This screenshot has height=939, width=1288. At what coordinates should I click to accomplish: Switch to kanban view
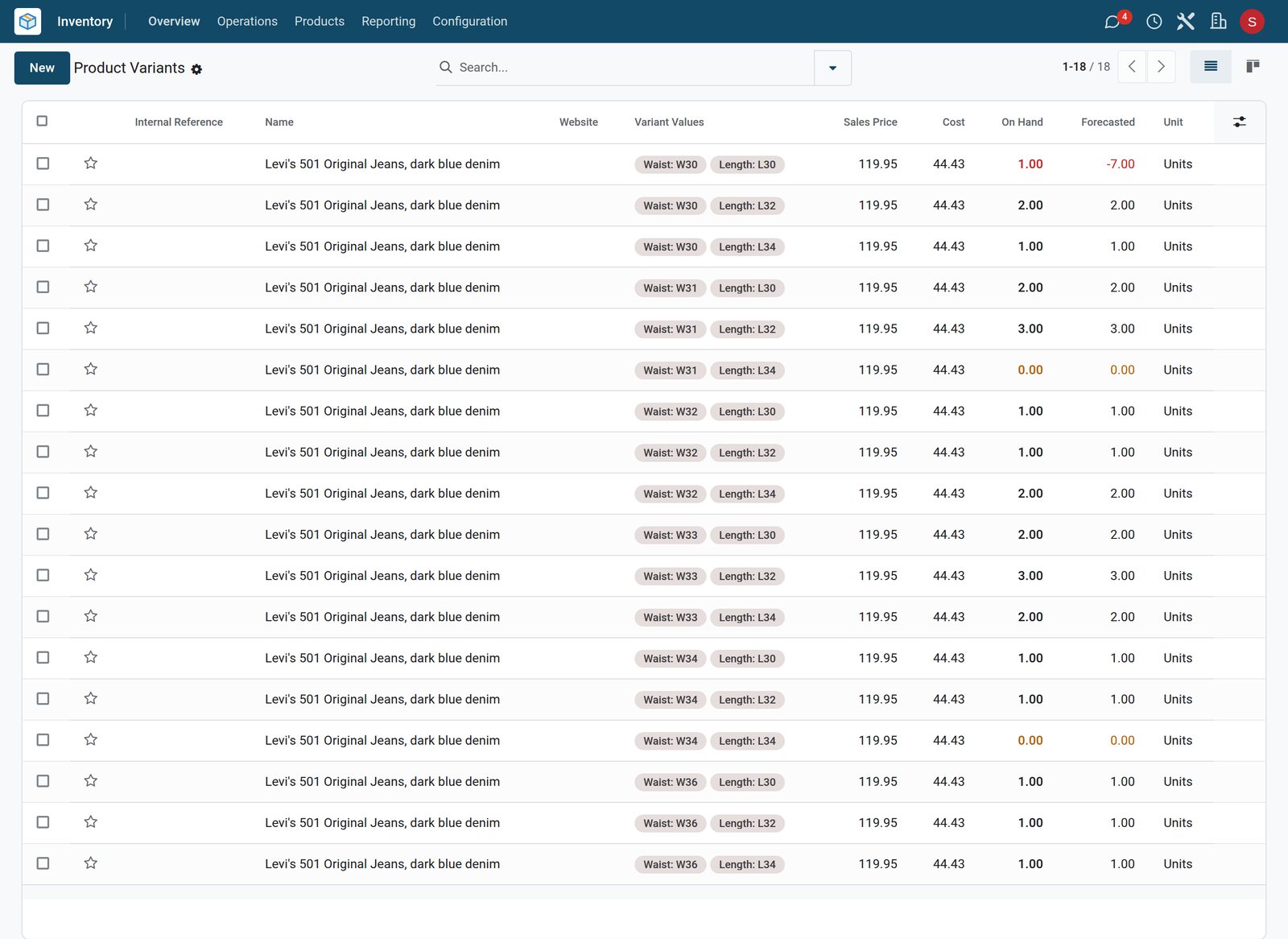tap(1253, 67)
